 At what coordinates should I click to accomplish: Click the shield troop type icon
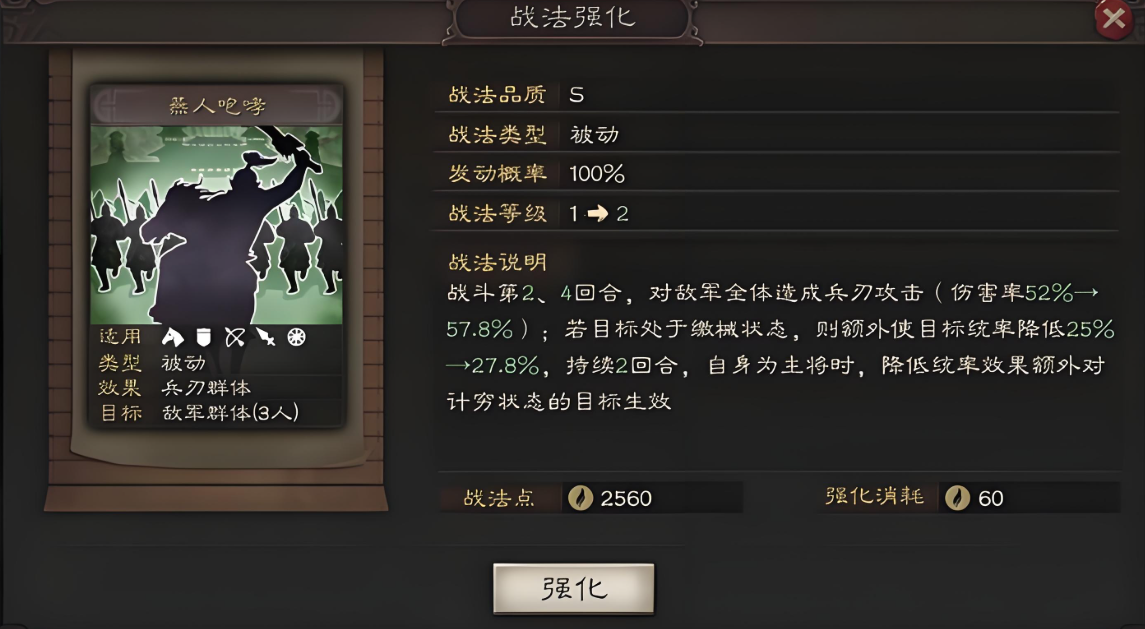click(204, 337)
